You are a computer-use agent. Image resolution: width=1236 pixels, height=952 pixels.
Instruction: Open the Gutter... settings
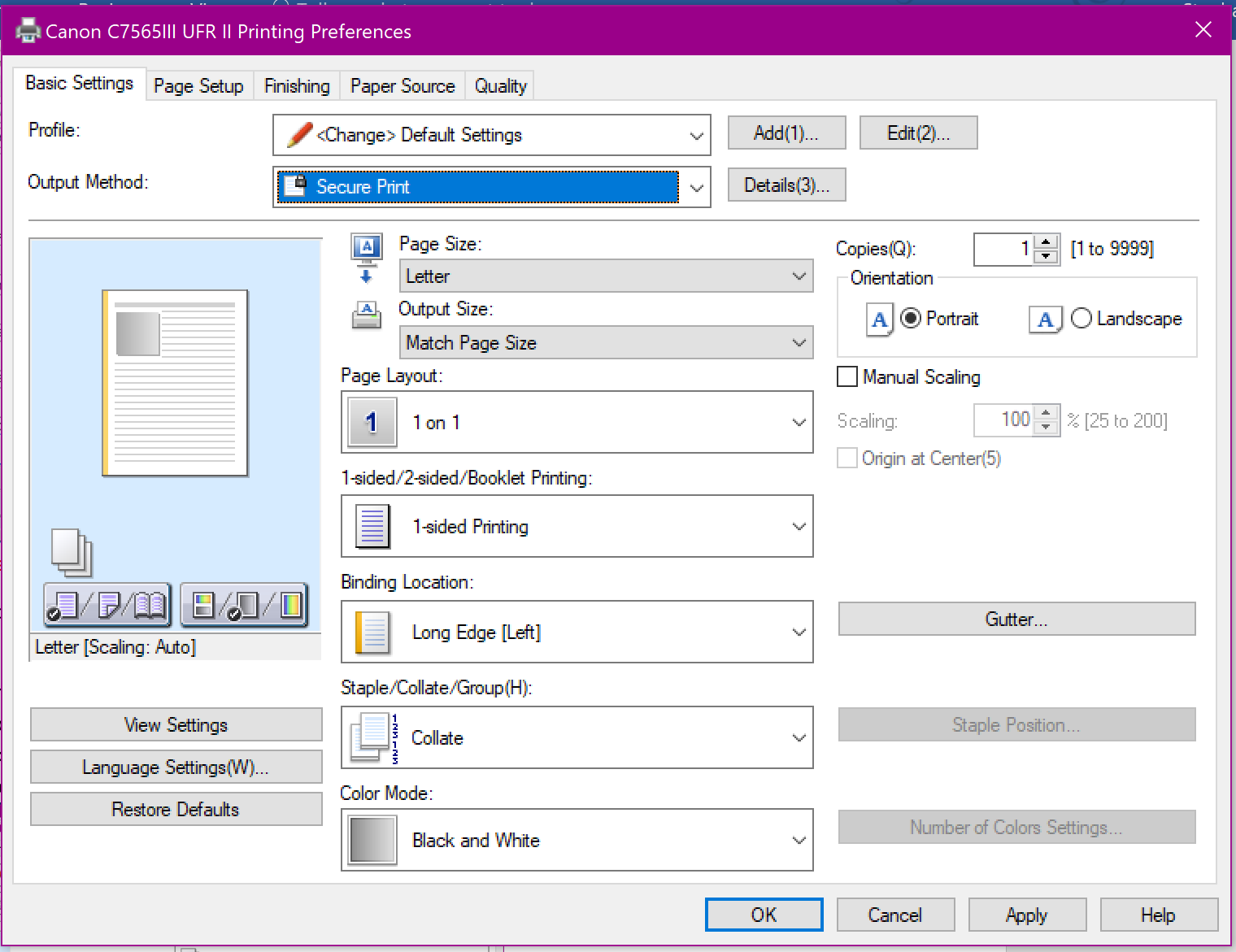point(1016,619)
